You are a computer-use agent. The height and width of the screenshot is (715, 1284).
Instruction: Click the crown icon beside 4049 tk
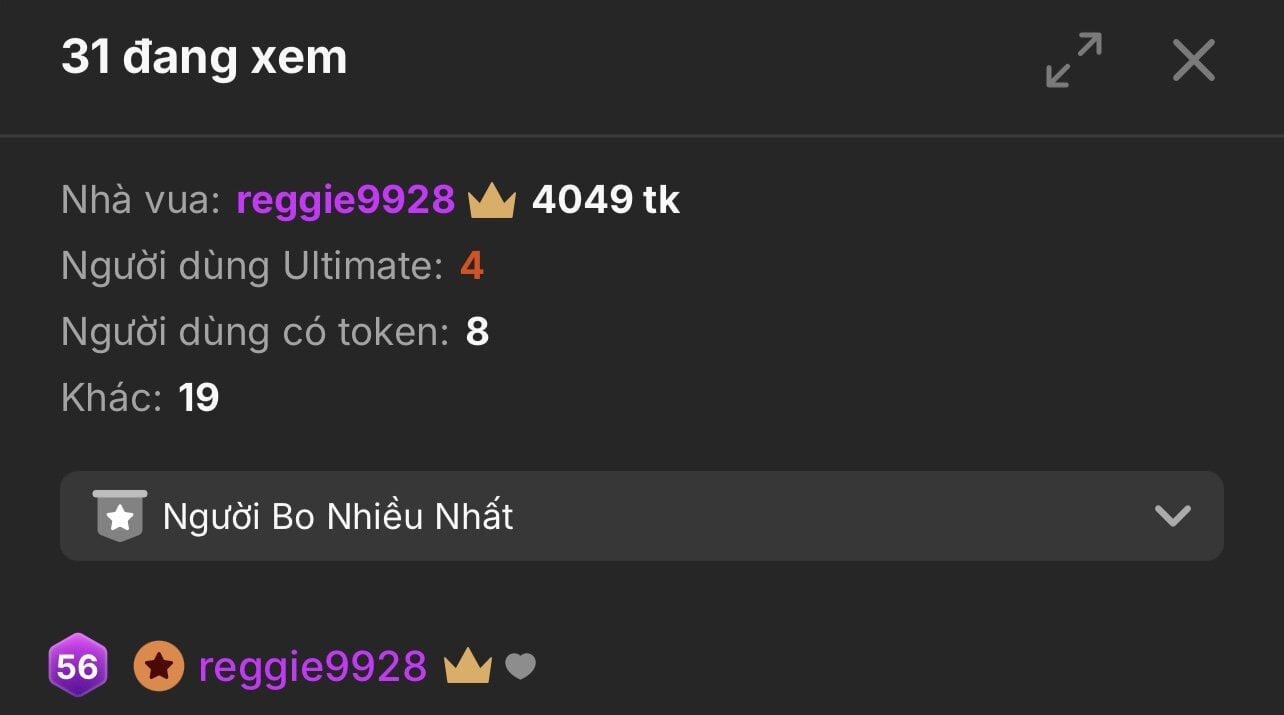point(492,201)
